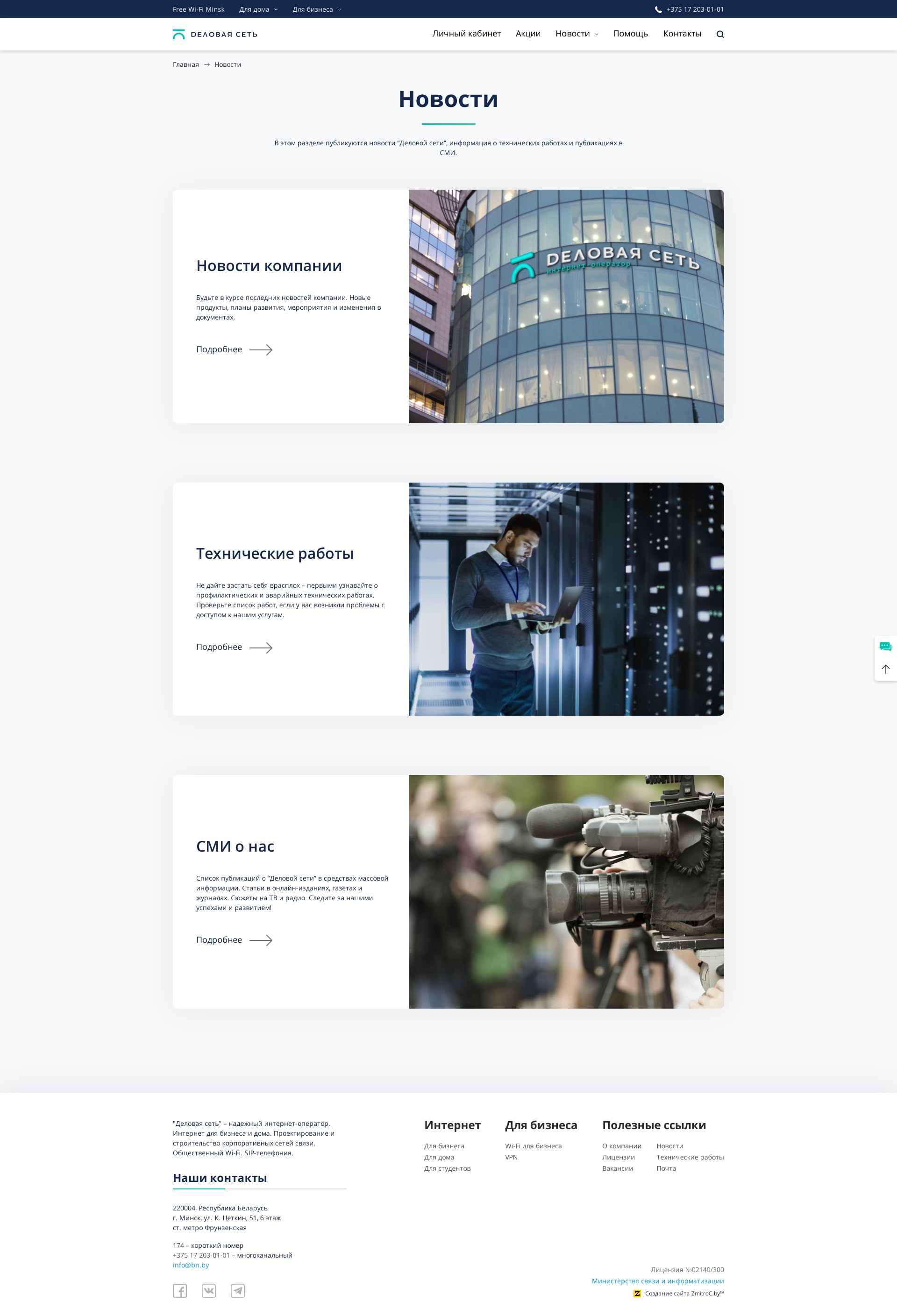Click the +375 17 203-01-01 phone number
This screenshot has height=1316, width=897.
(695, 10)
